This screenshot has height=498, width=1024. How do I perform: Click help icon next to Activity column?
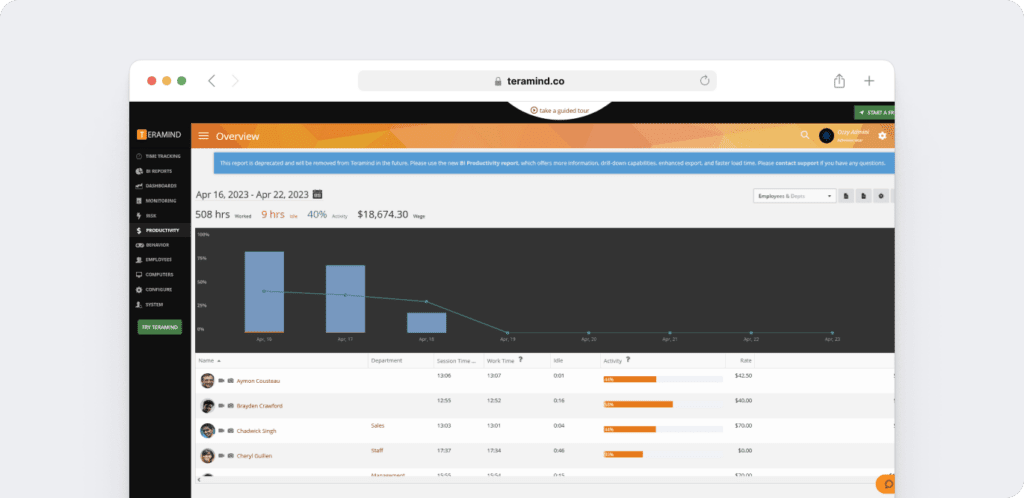click(x=628, y=359)
